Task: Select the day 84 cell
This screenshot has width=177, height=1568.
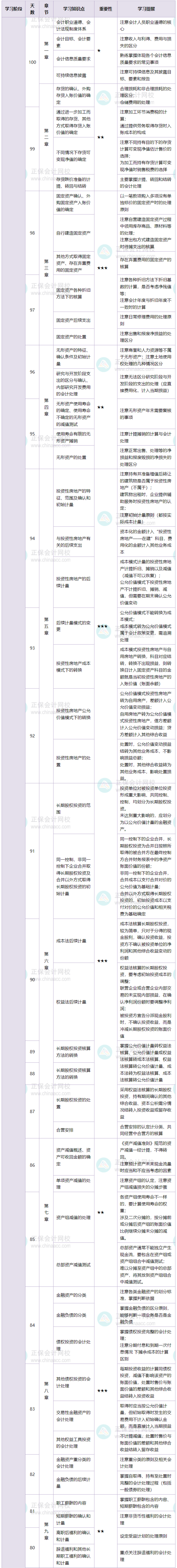Action: click(32, 1325)
